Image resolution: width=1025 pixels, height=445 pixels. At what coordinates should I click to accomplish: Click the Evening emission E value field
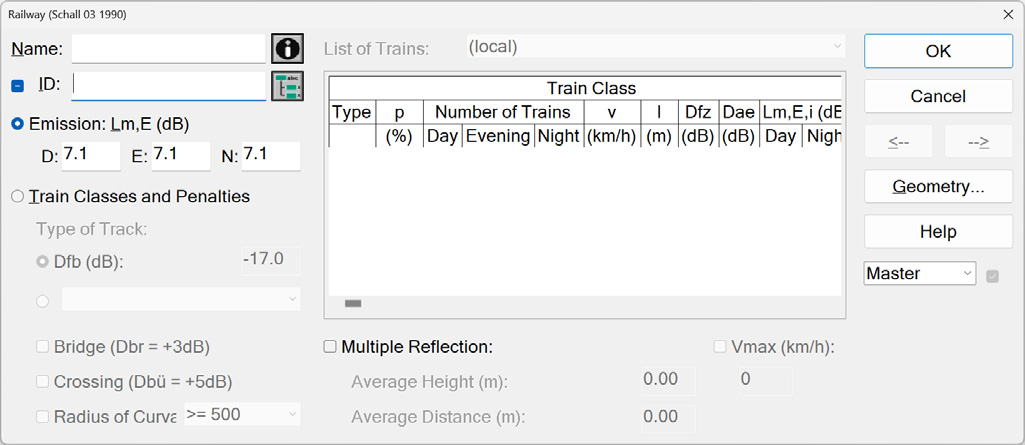pyautogui.click(x=181, y=157)
